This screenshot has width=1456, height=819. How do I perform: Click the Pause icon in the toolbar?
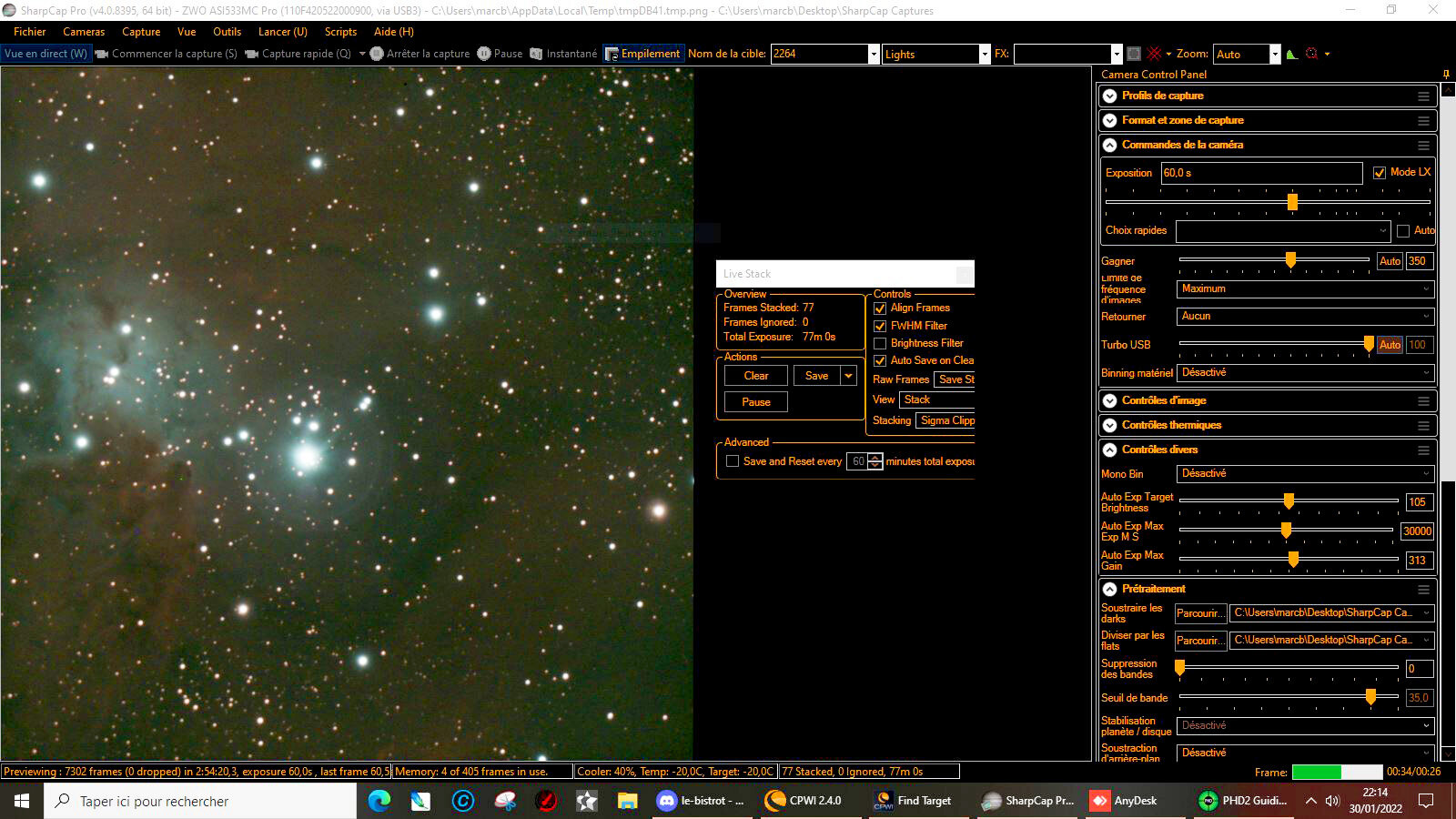tap(484, 54)
